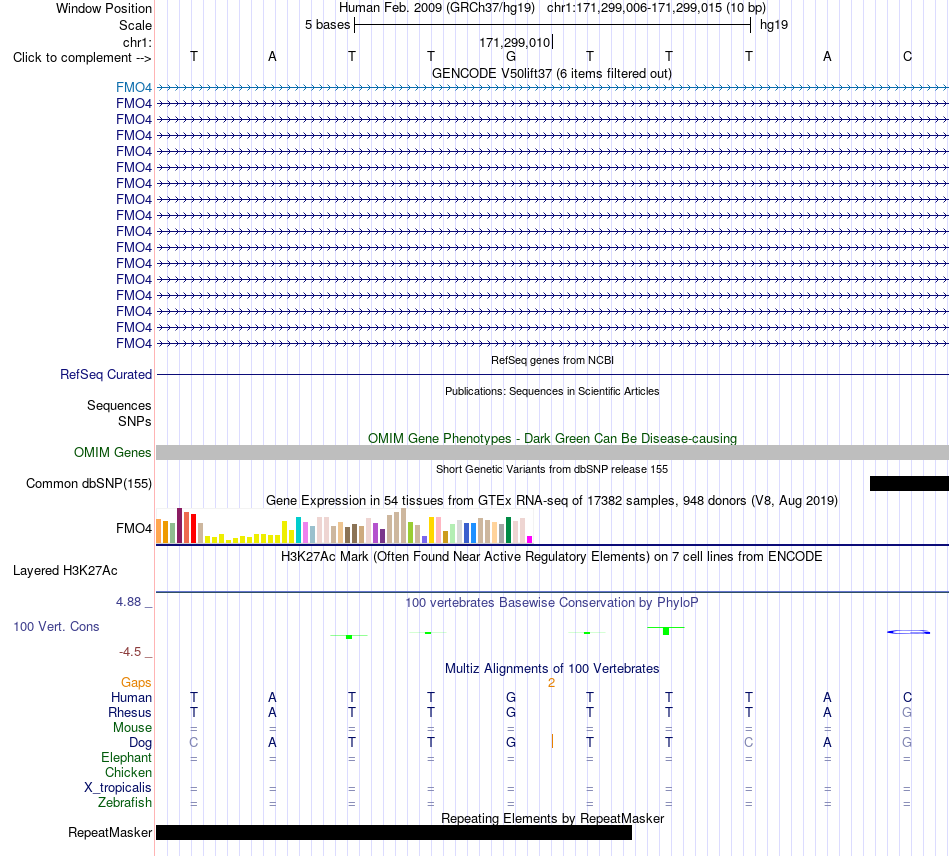Click the chr1:171,299,006-171,299,015 window position text

pos(656,8)
